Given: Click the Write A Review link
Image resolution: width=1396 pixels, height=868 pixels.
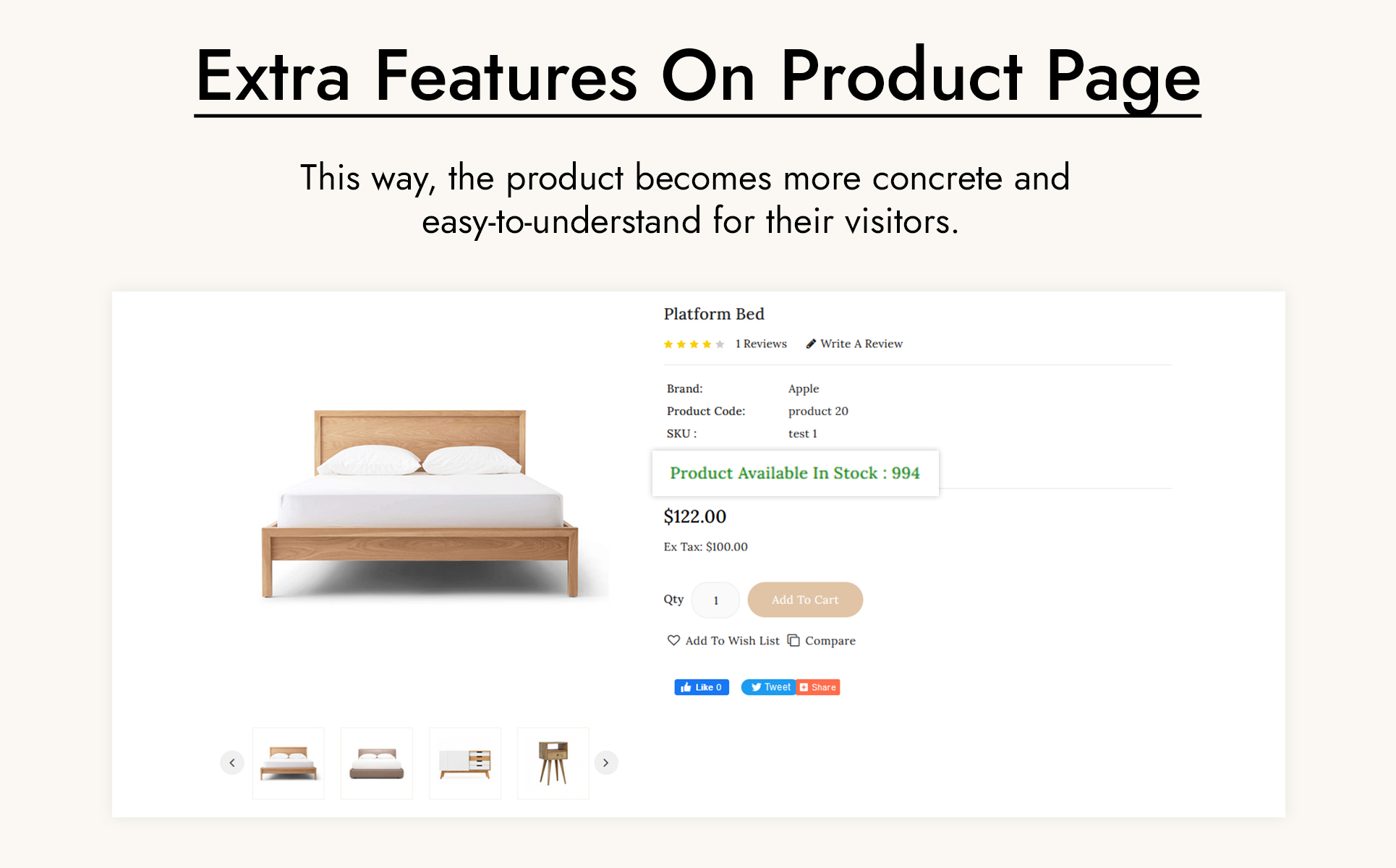Looking at the screenshot, I should pyautogui.click(x=861, y=344).
